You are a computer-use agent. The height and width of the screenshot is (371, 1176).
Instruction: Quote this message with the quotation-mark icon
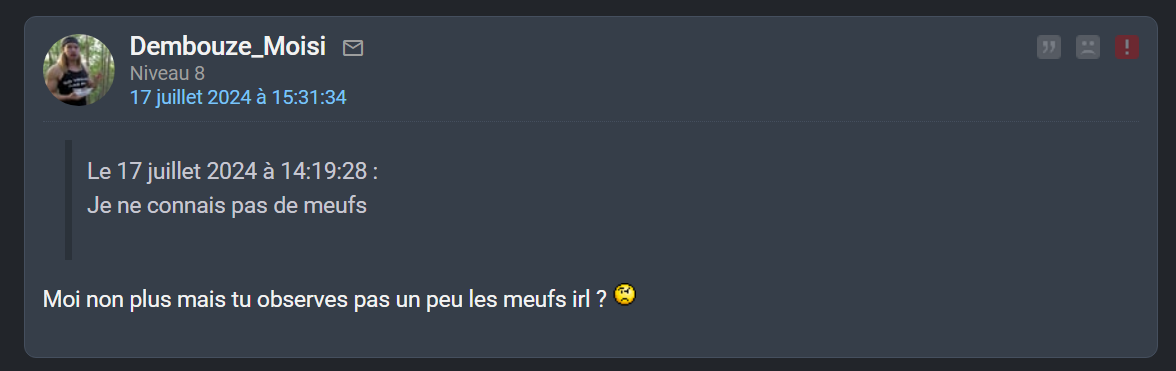(x=1048, y=47)
